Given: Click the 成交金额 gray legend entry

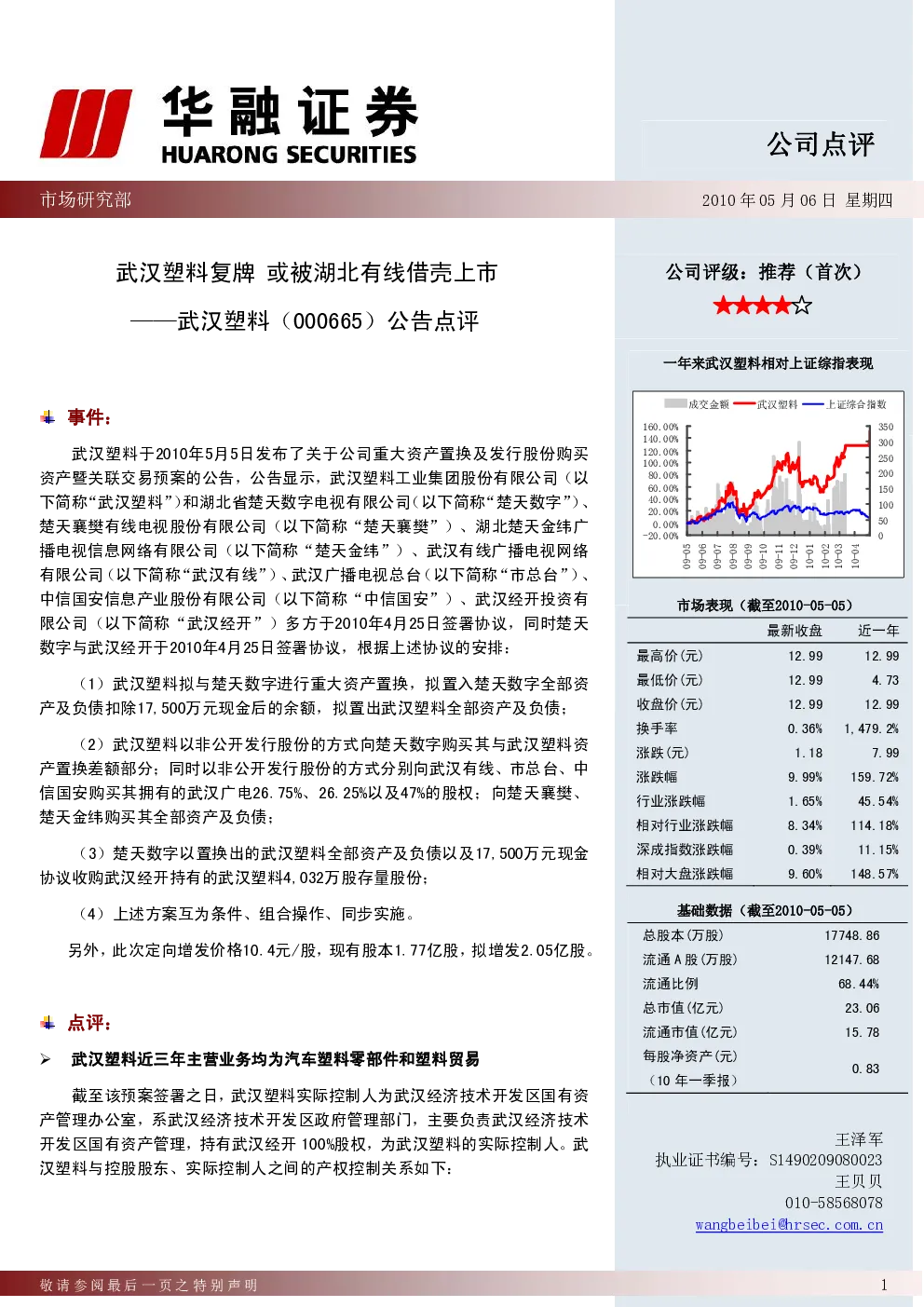Looking at the screenshot, I should click(x=697, y=404).
